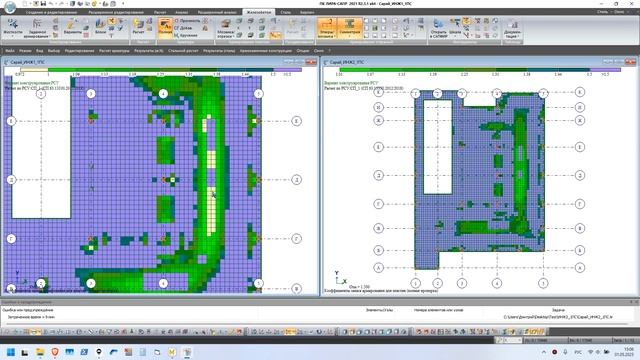Open the Шкала scale settings
This screenshot has height=360, width=640.
tap(455, 27)
